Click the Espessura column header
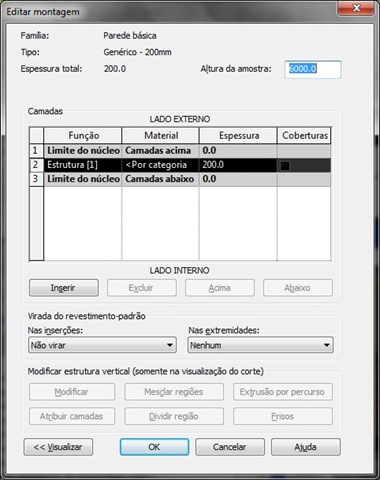This screenshot has width=380, height=480. pos(238,136)
